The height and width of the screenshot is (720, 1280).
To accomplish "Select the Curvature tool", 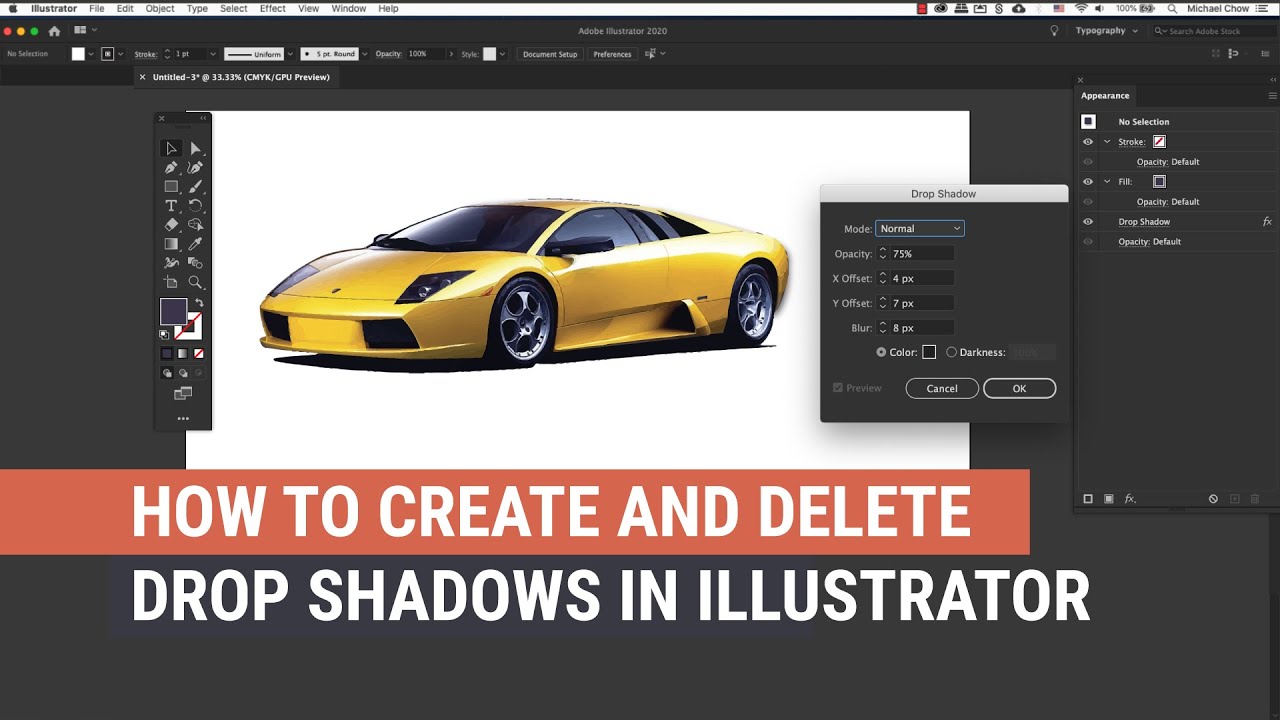I will point(195,167).
